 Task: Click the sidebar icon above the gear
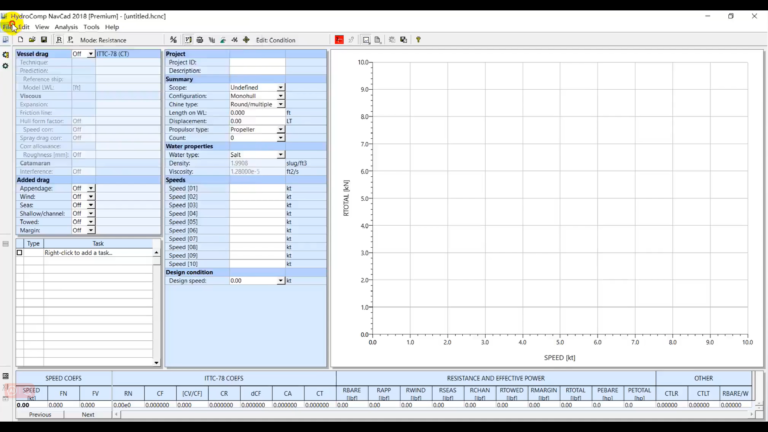[x=5, y=55]
